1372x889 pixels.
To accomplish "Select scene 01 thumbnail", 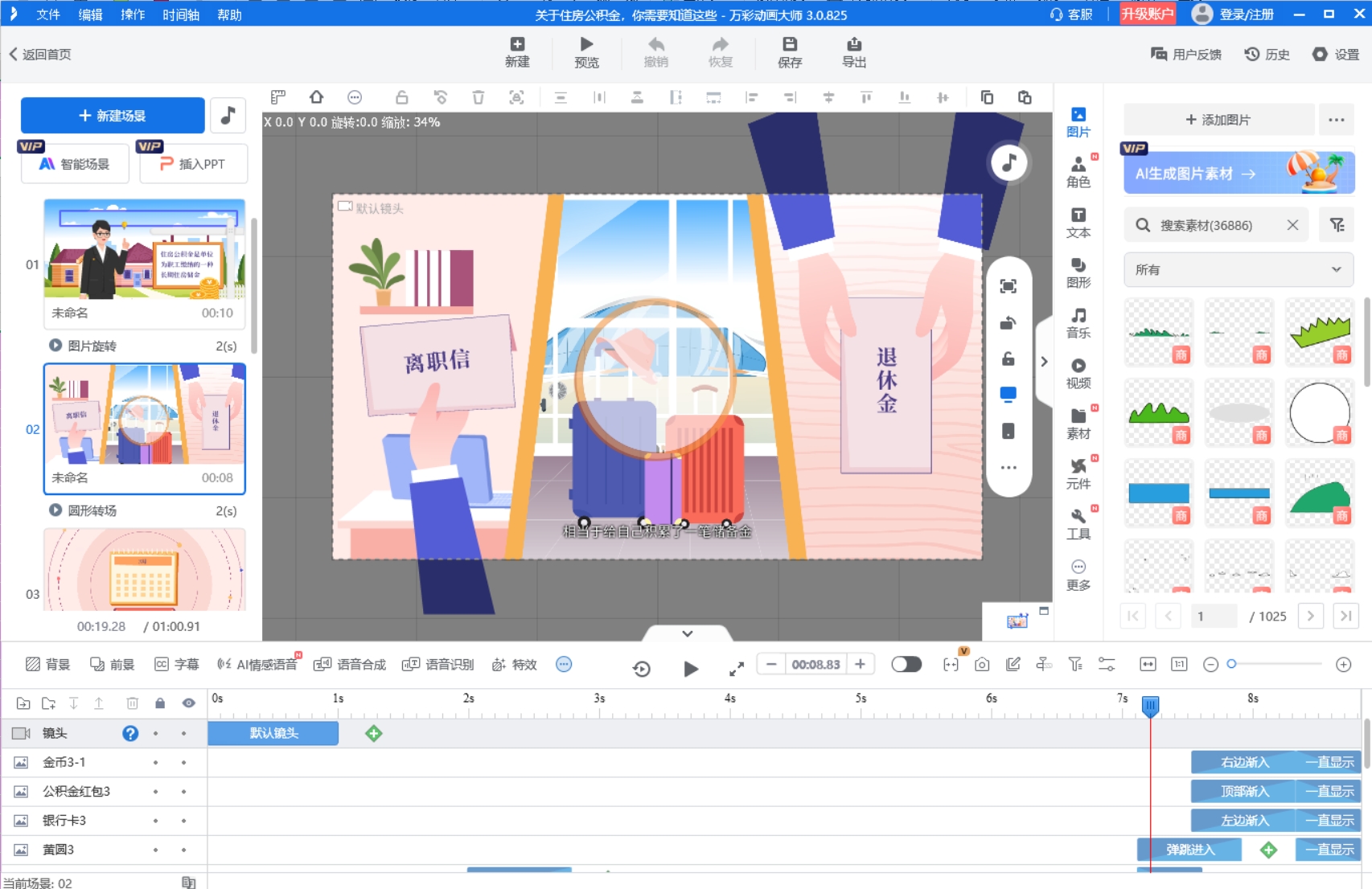I will [145, 249].
